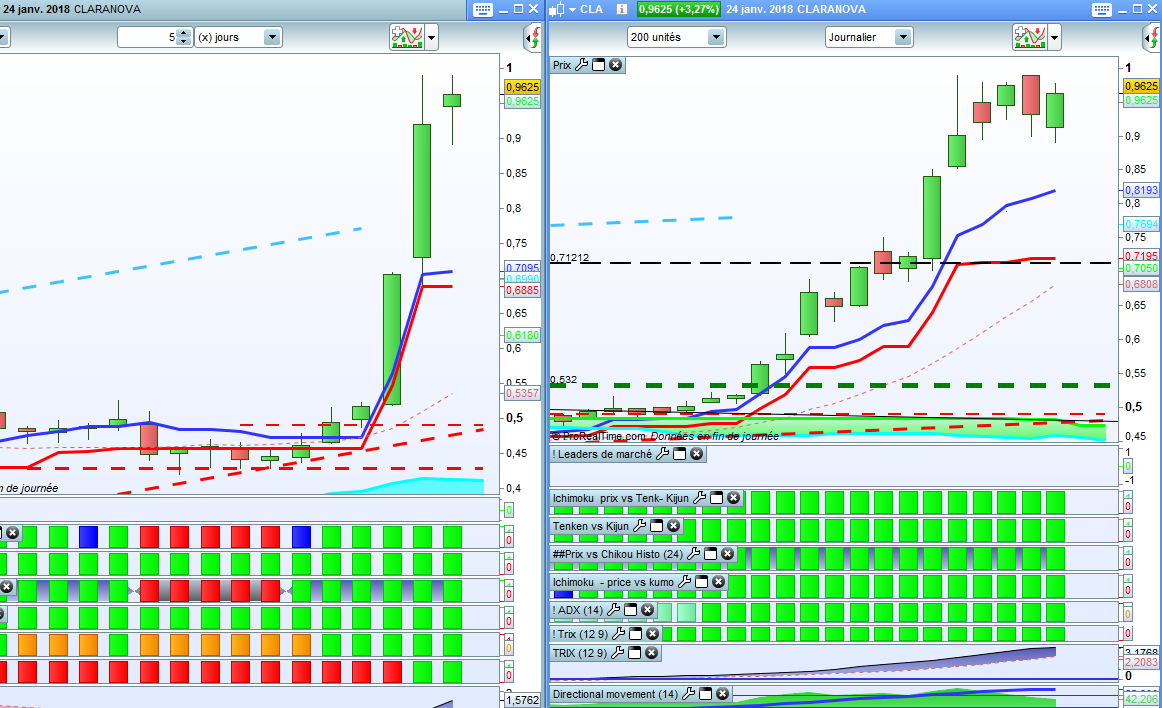Viewport: 1162px width, 708px height.
Task: Open wrench settings for Leaders de marché
Action: (x=663, y=454)
